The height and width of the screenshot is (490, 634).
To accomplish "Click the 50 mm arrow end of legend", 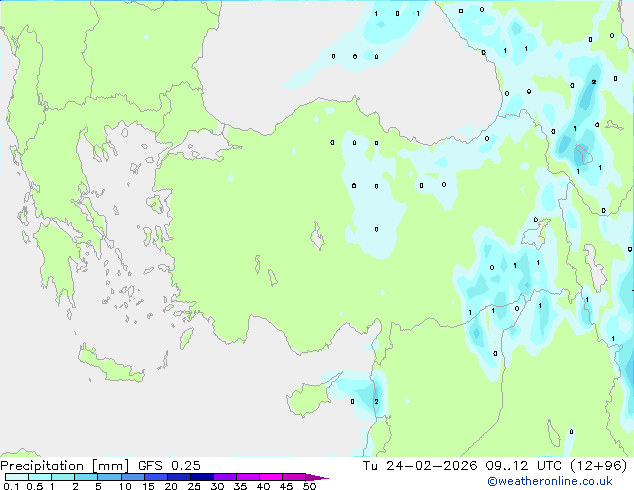I will pos(318,478).
